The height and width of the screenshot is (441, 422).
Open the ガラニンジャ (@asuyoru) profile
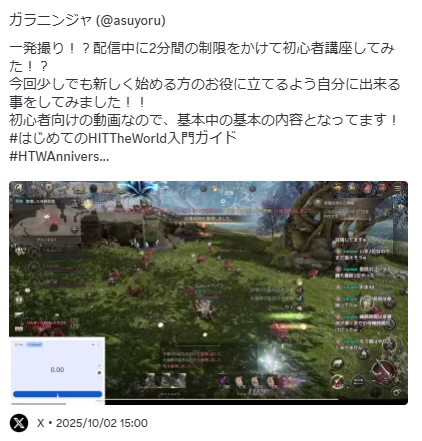coord(87,21)
